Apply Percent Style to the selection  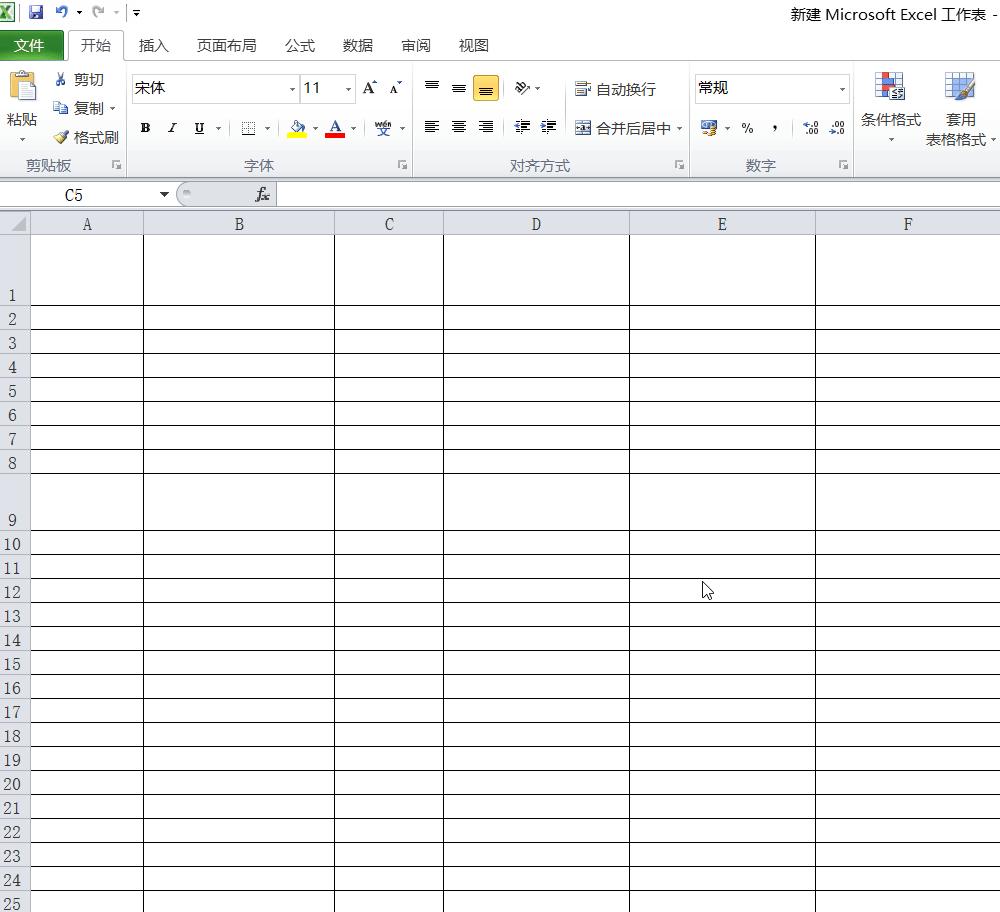[746, 128]
